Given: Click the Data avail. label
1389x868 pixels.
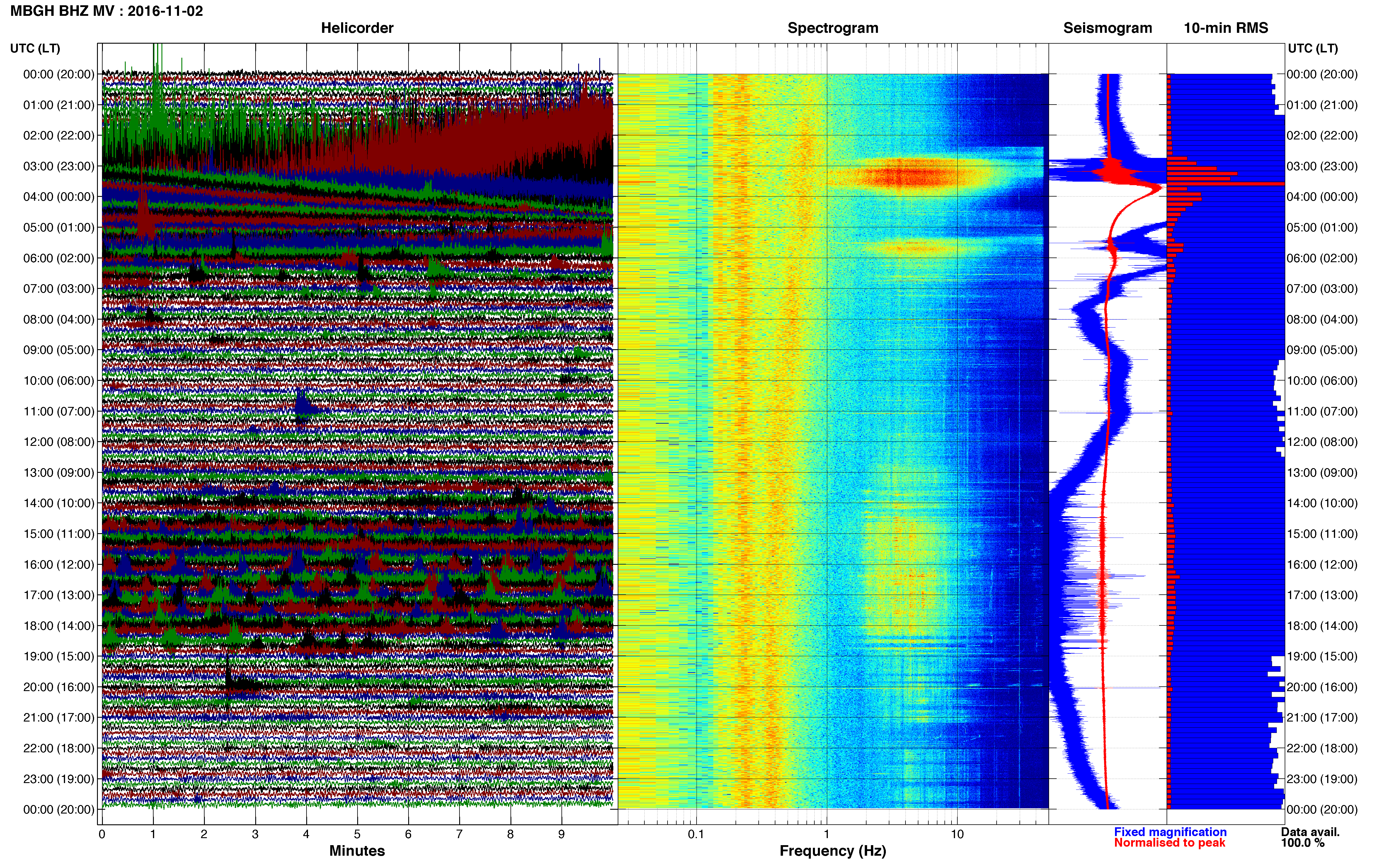Looking at the screenshot, I should (x=1310, y=832).
